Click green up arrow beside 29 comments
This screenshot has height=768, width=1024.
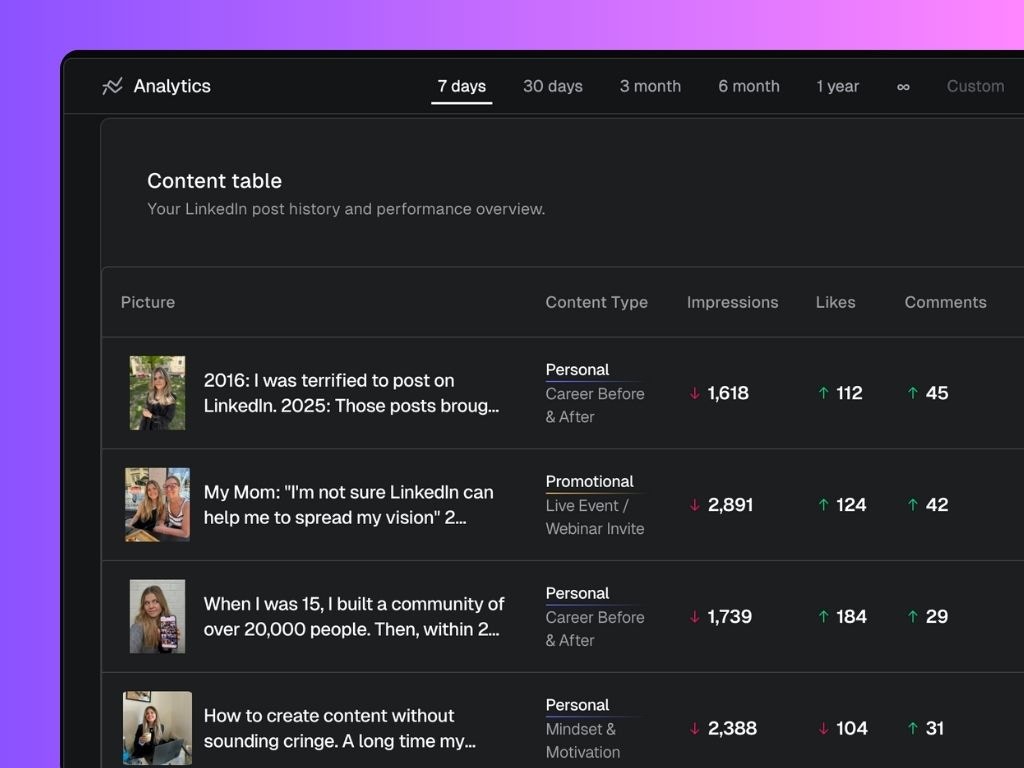click(913, 616)
